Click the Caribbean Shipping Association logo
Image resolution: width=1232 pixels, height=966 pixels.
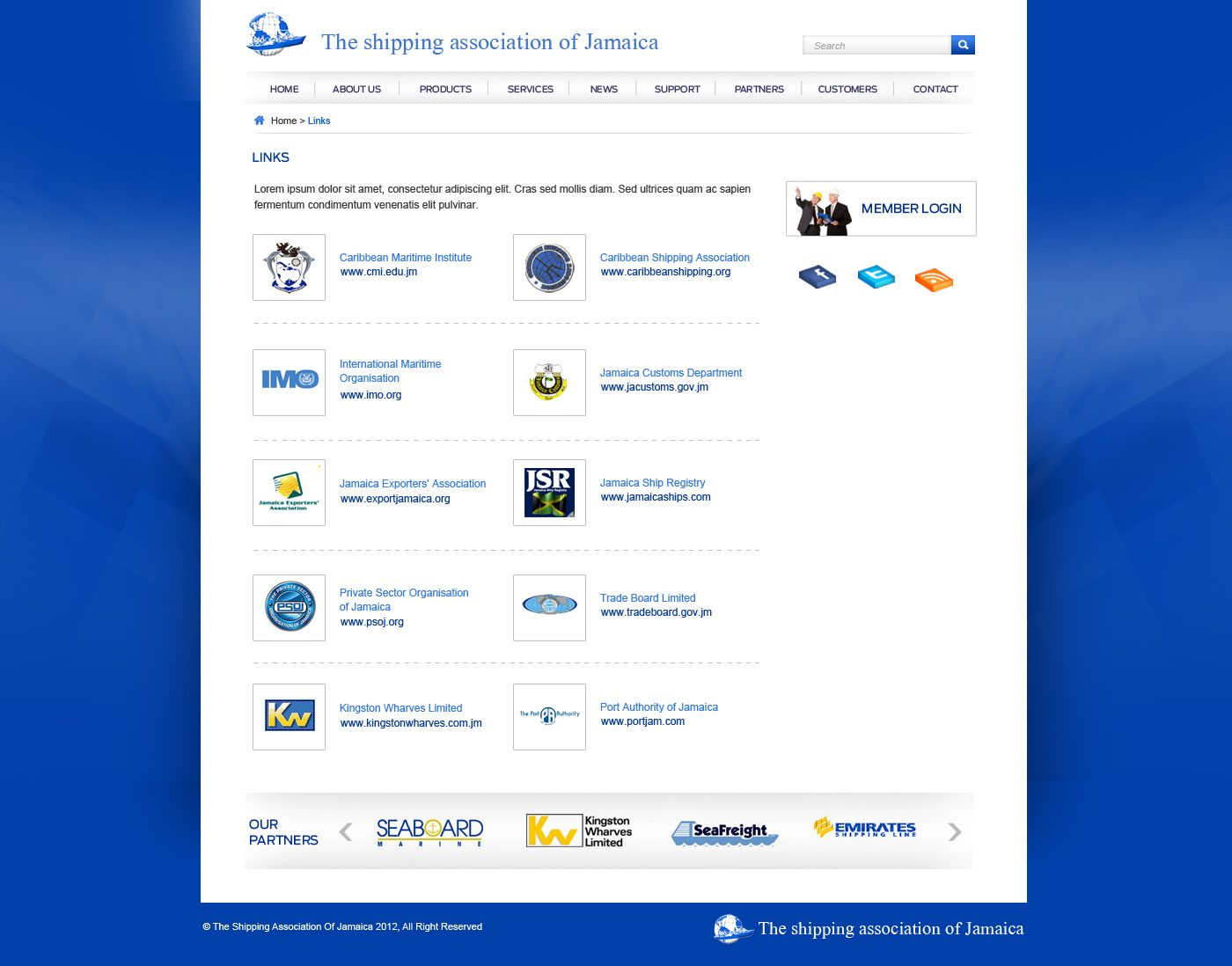click(549, 267)
